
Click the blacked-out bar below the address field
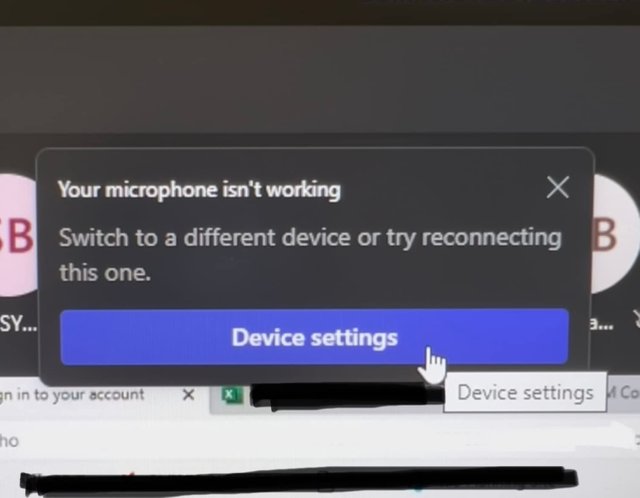click(299, 482)
